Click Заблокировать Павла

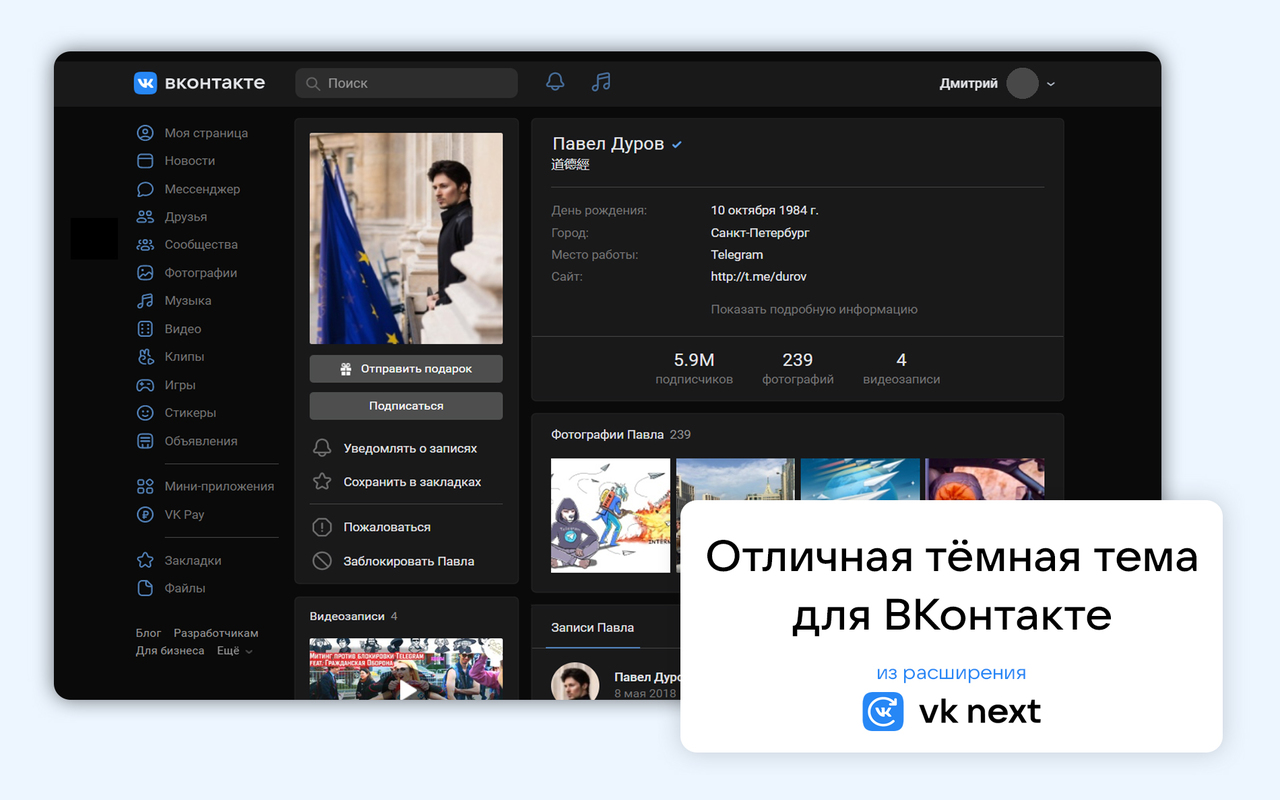point(409,561)
